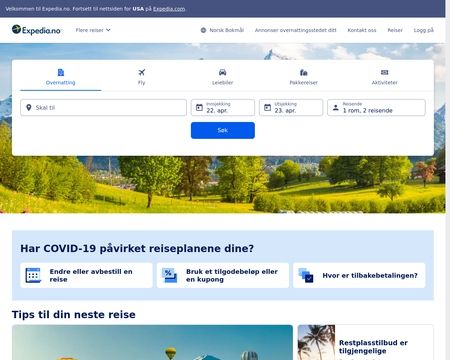Switch to the Leiebiler tab
The image size is (450, 360).
point(223,77)
